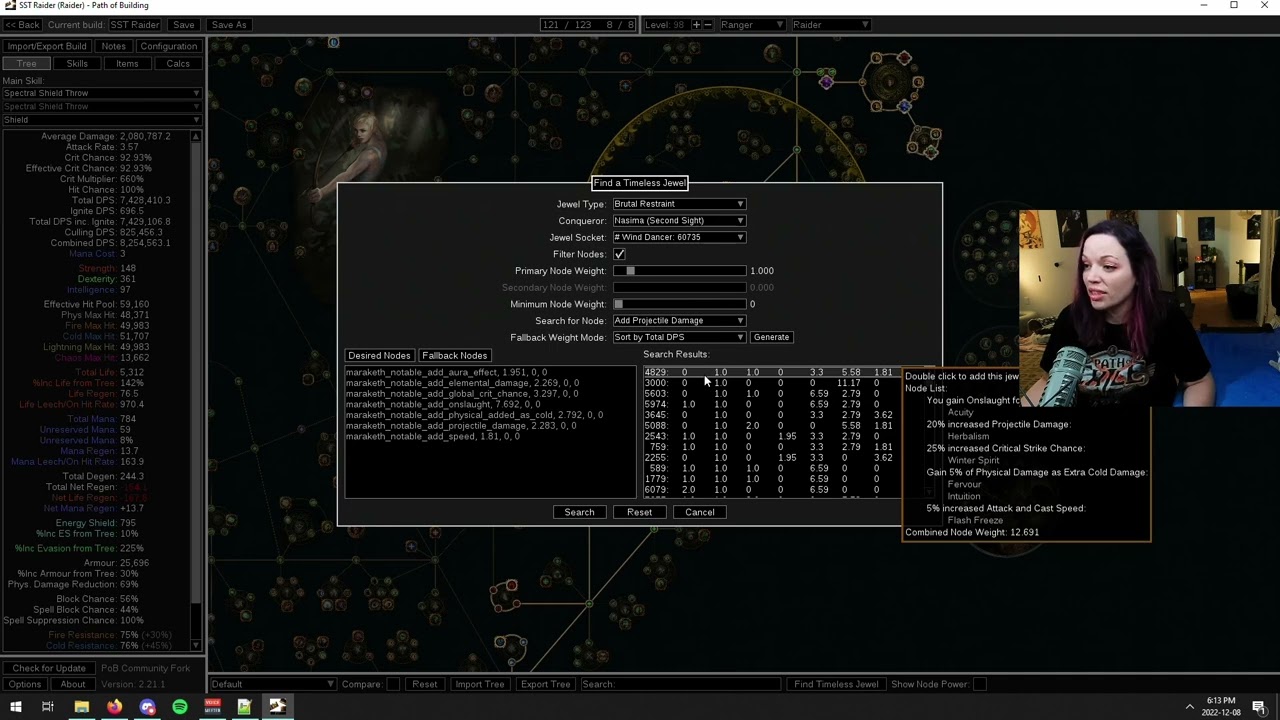The image size is (1280, 720).
Task: Open the Jewel Socket dropdown
Action: [679, 237]
